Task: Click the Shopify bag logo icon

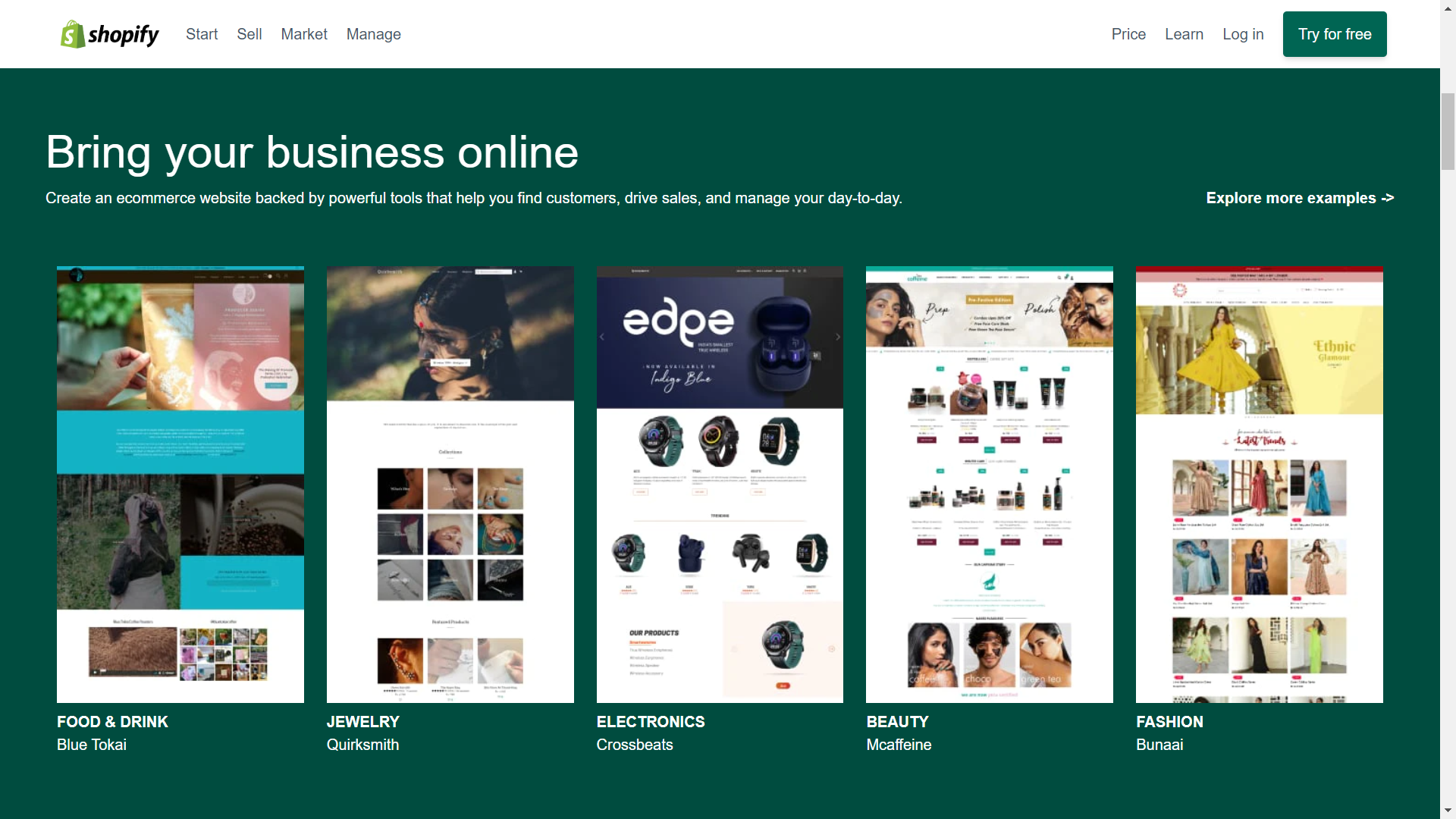Action: coord(73,34)
